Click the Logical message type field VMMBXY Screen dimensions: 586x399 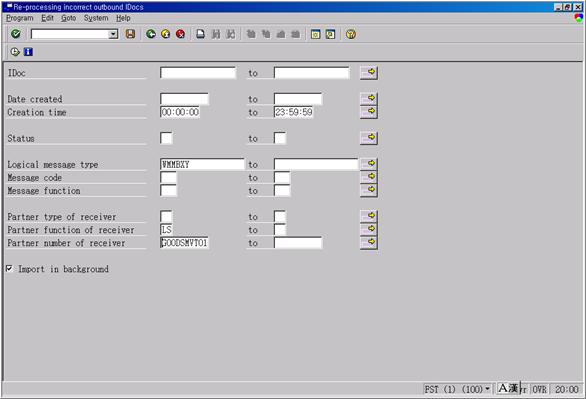pos(202,164)
